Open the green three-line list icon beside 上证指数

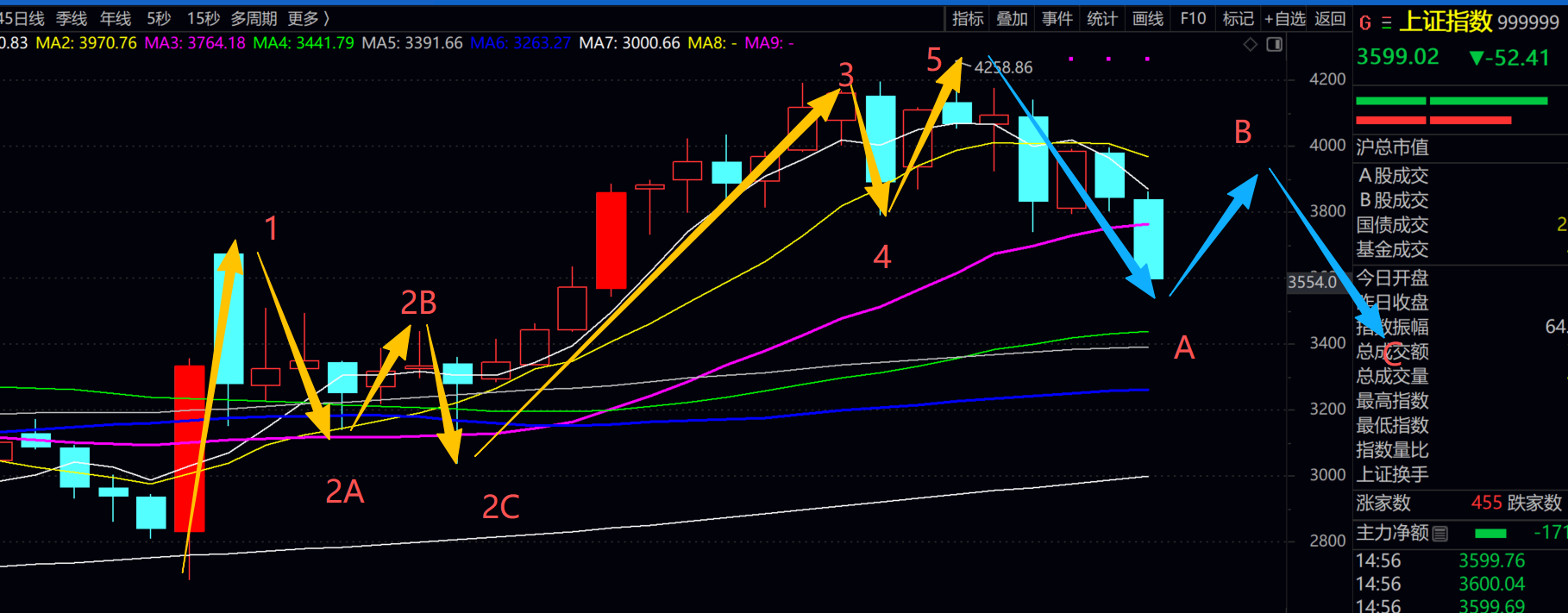(1386, 22)
